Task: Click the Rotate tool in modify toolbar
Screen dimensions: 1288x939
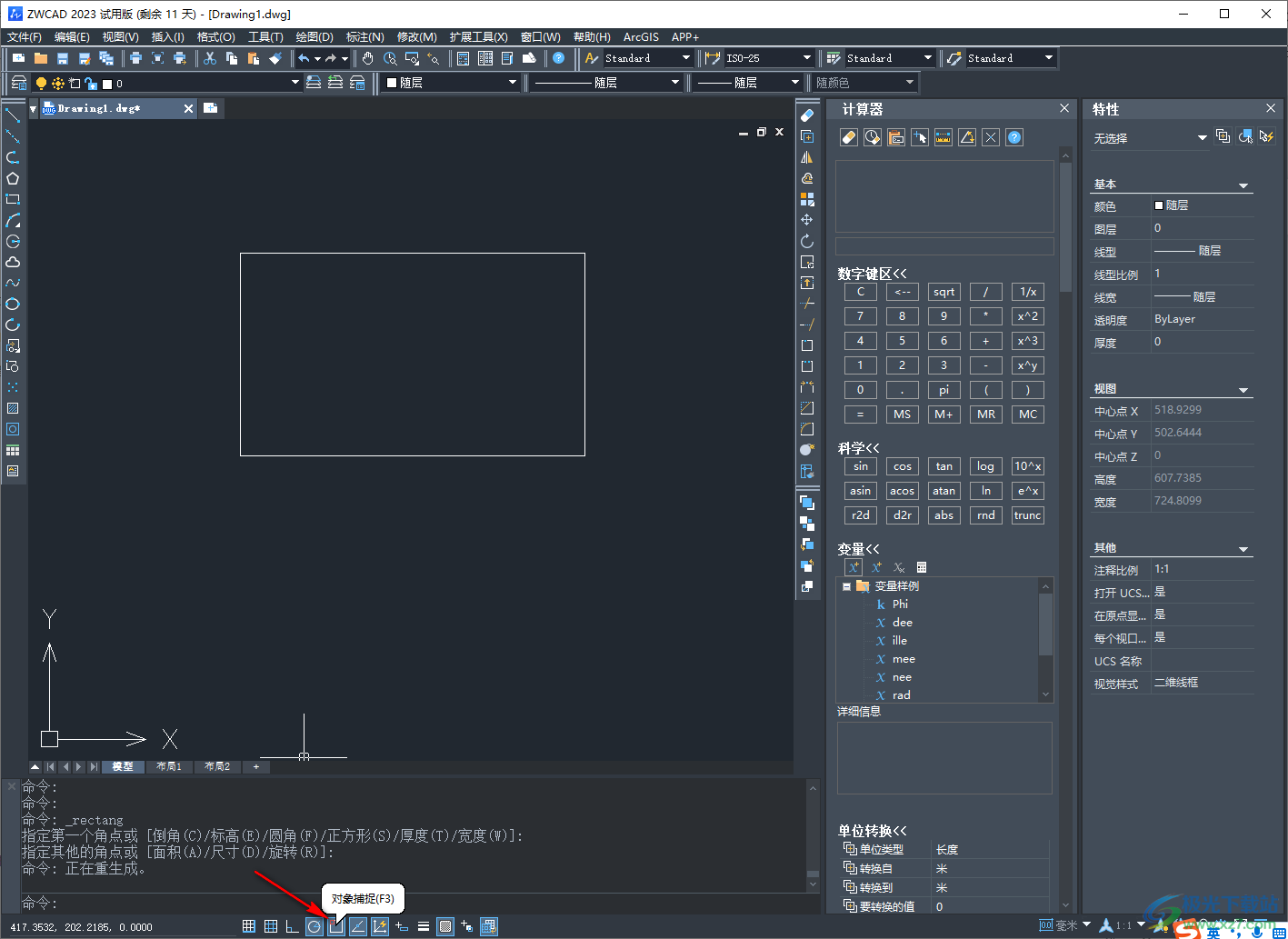Action: point(807,241)
